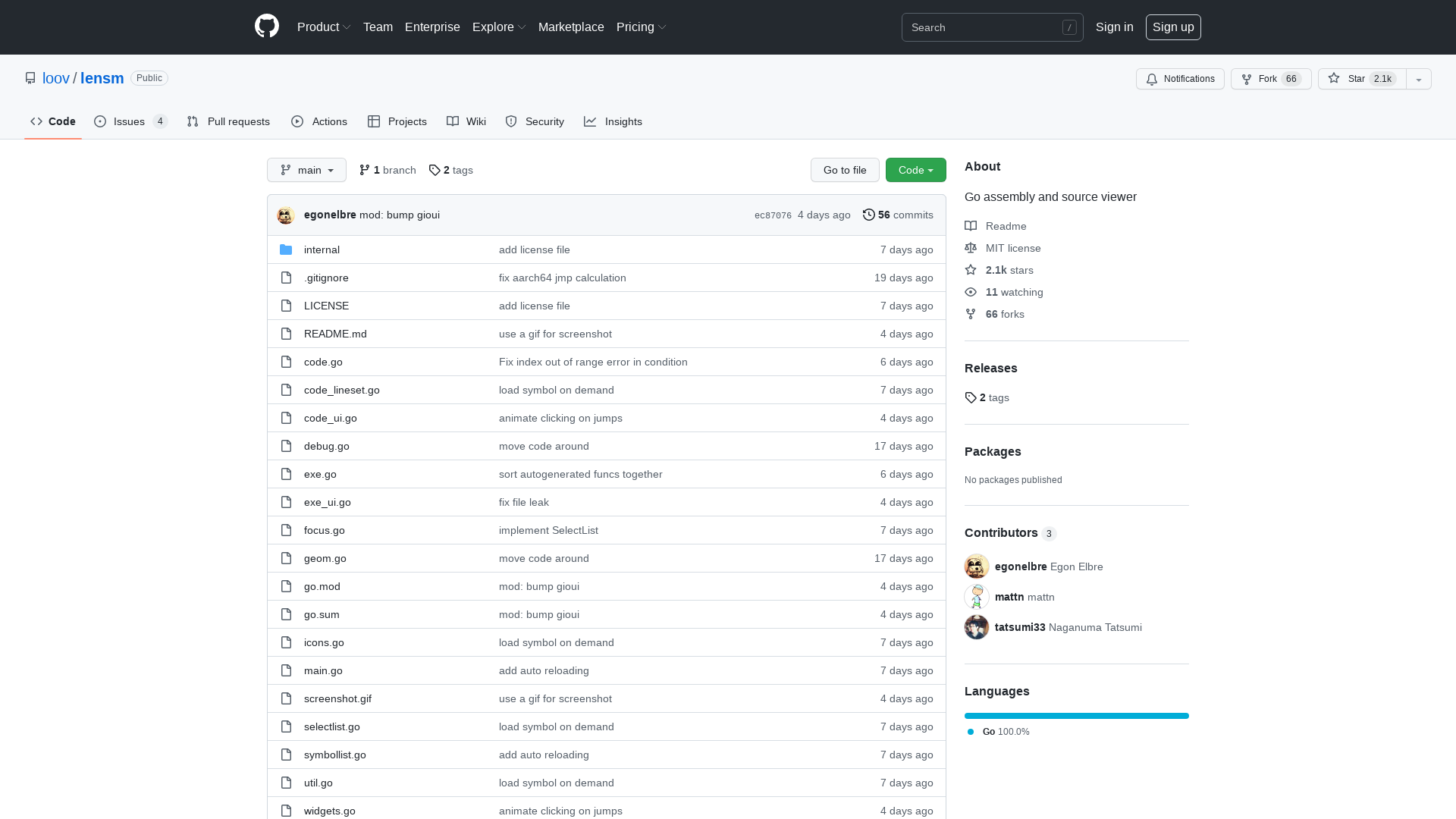The image size is (1456, 819).
Task: Open the README.md file link
Action: (334, 334)
